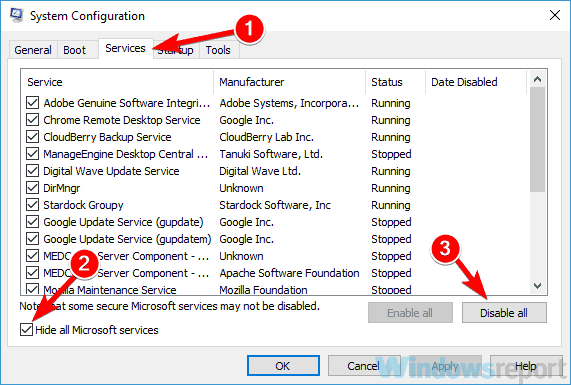Sort list by Status column header
Screen dimensions: 571x385
(395, 82)
